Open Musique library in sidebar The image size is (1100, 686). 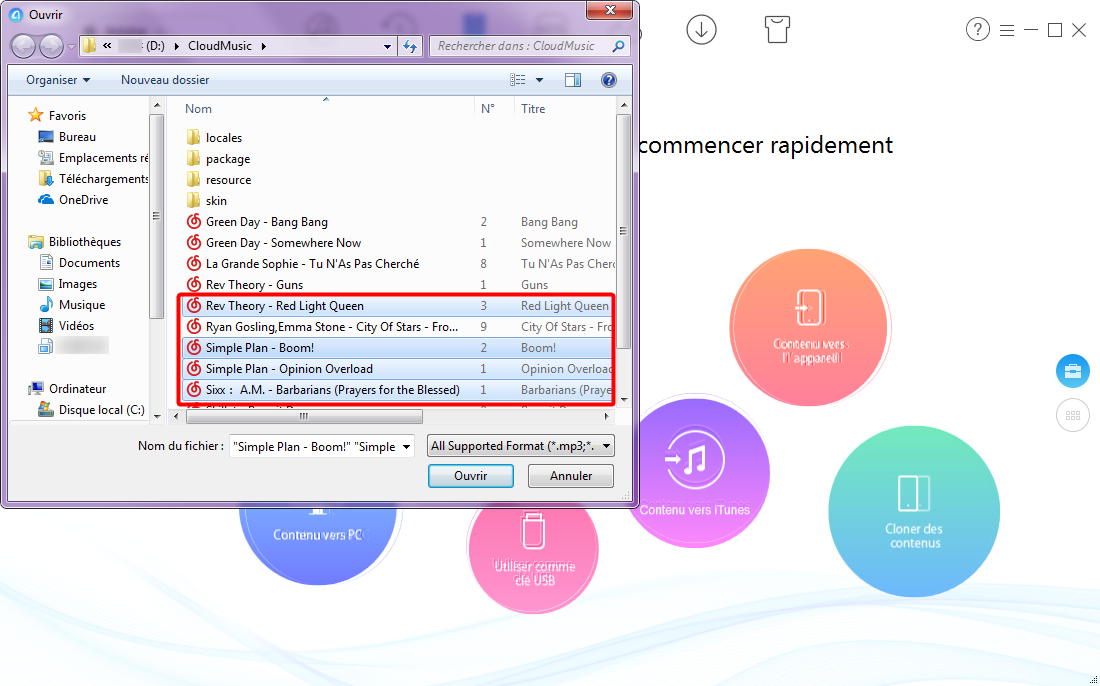coord(72,305)
